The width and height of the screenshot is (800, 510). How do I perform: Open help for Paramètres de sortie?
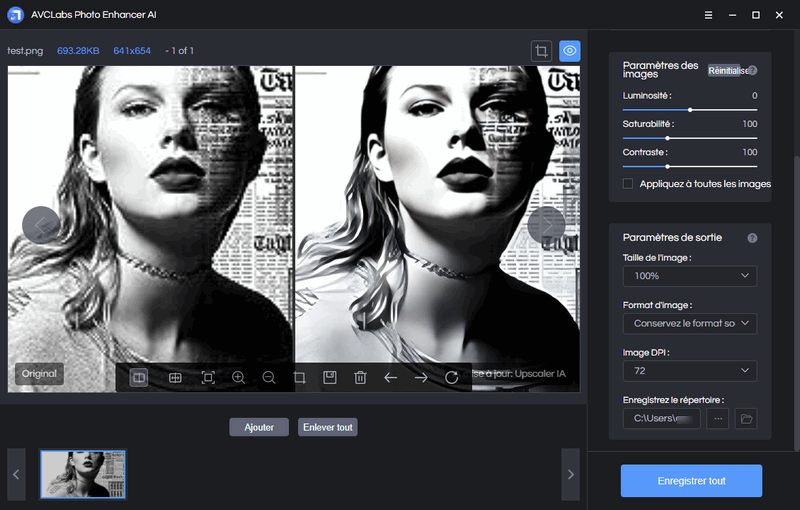coord(752,238)
